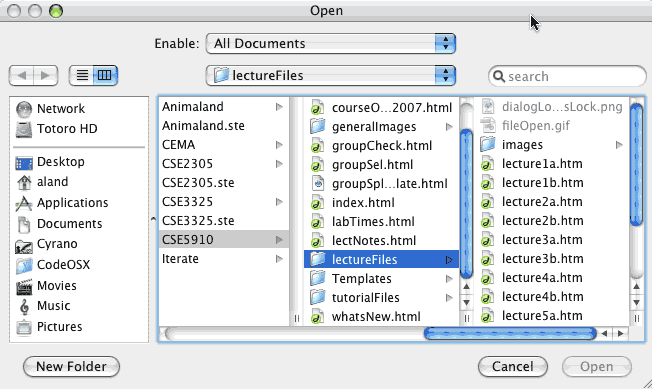Select lecture5a.htm file name

click(x=542, y=316)
